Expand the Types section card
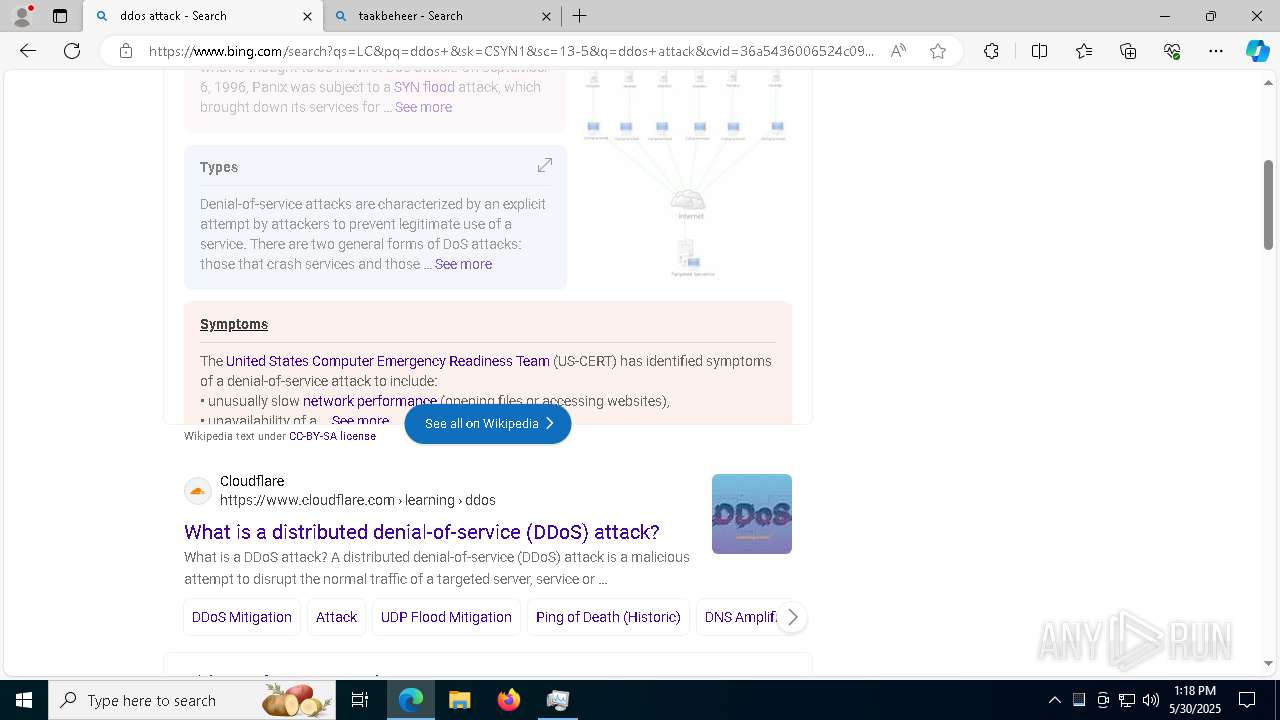This screenshot has width=1280, height=720. click(x=545, y=165)
